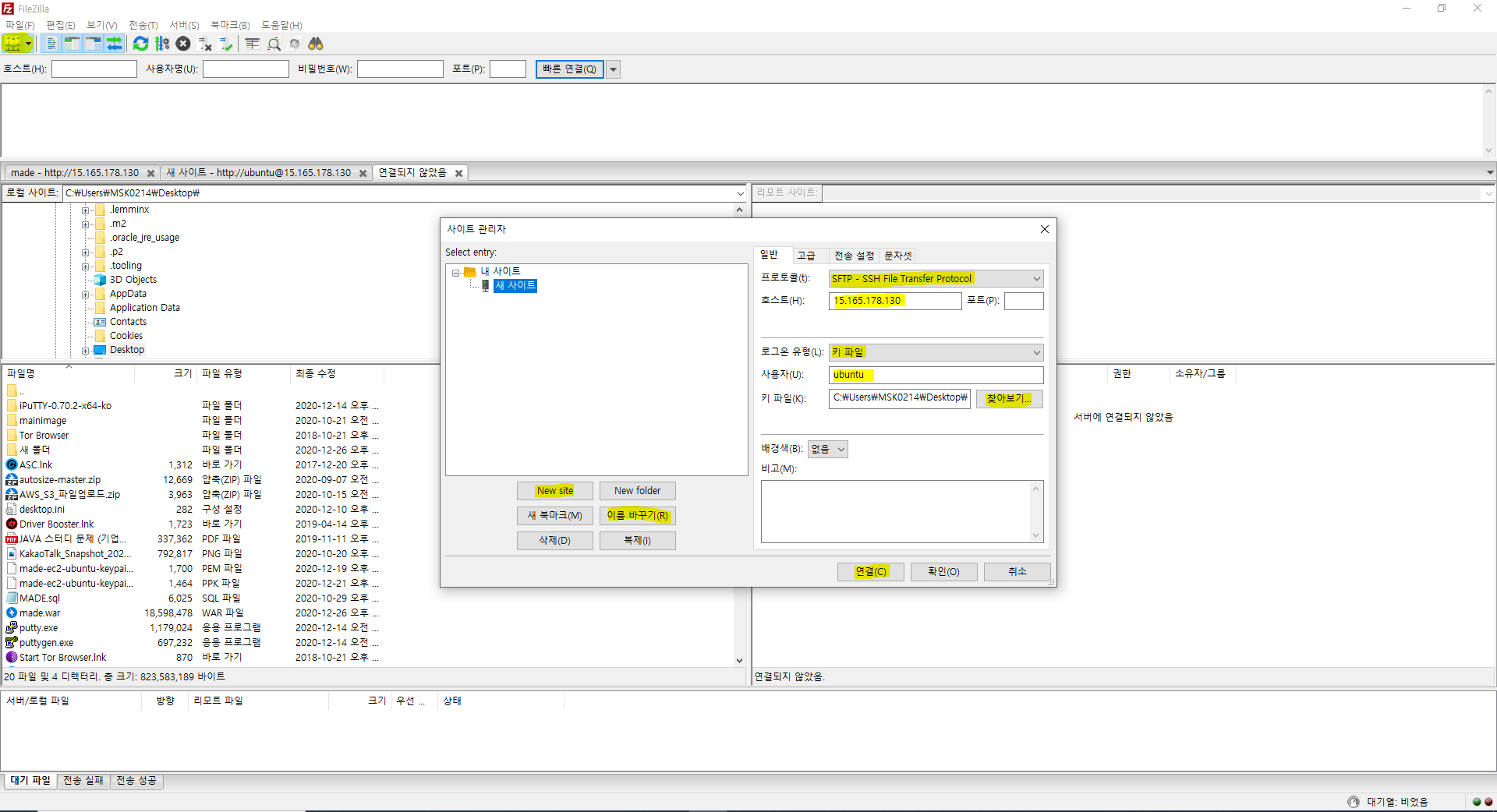
Task: Click the 사용자(U) field containing ubuntu
Action: 936,375
